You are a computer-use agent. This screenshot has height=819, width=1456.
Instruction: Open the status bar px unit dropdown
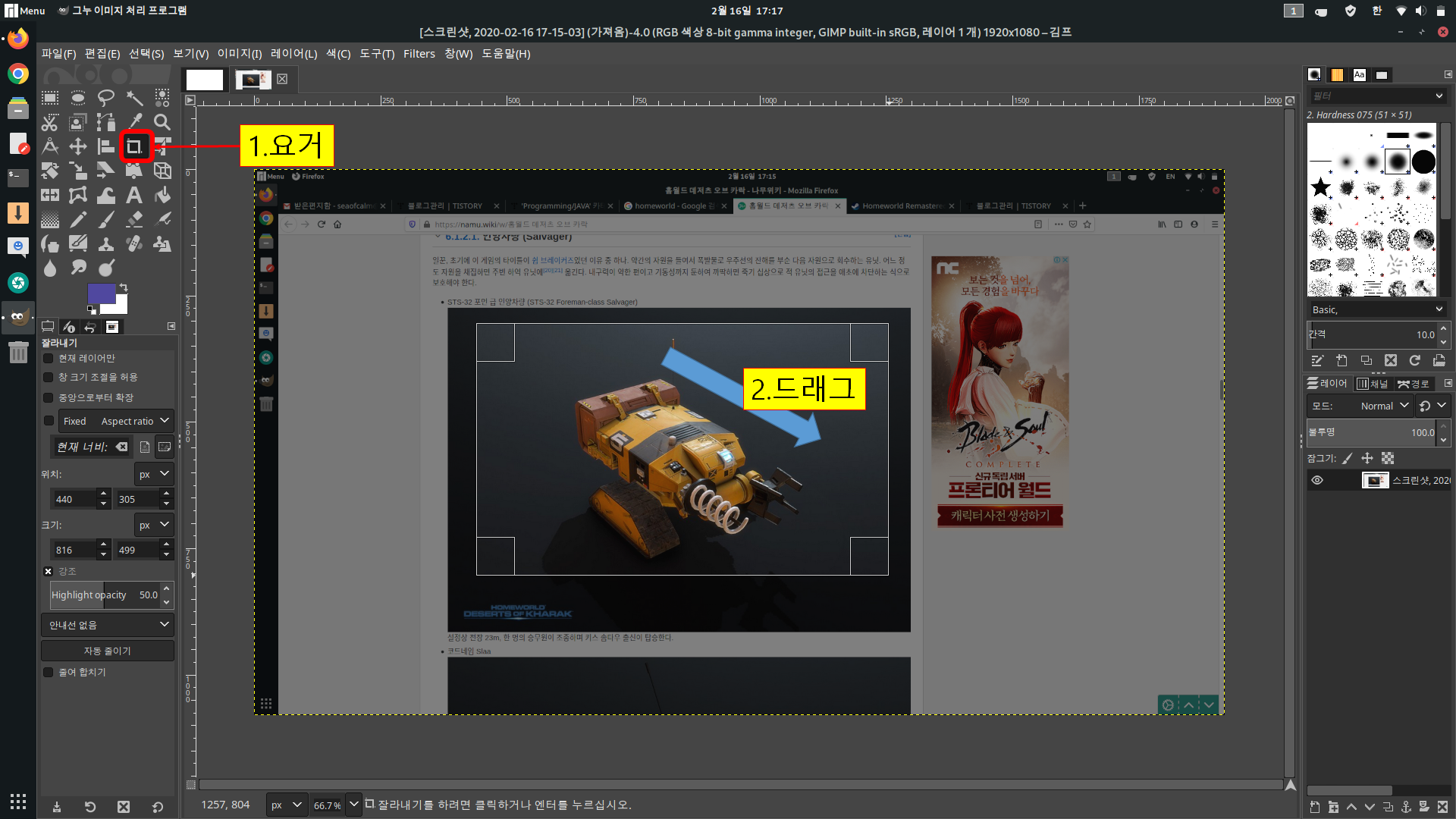[x=287, y=805]
